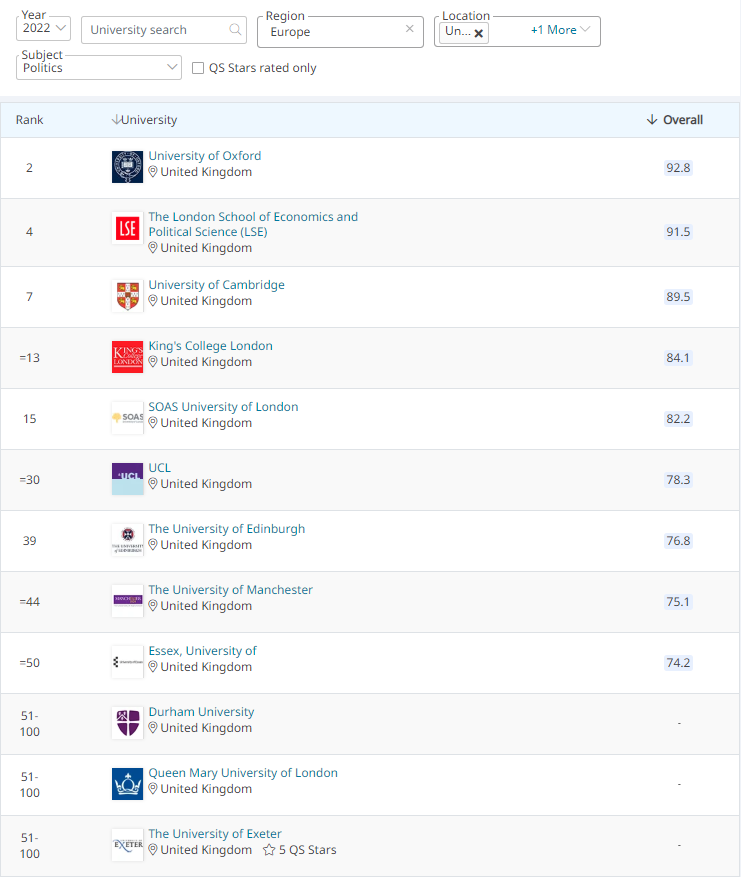
Task: Click the University of Cambridge crest logo
Action: point(128,296)
